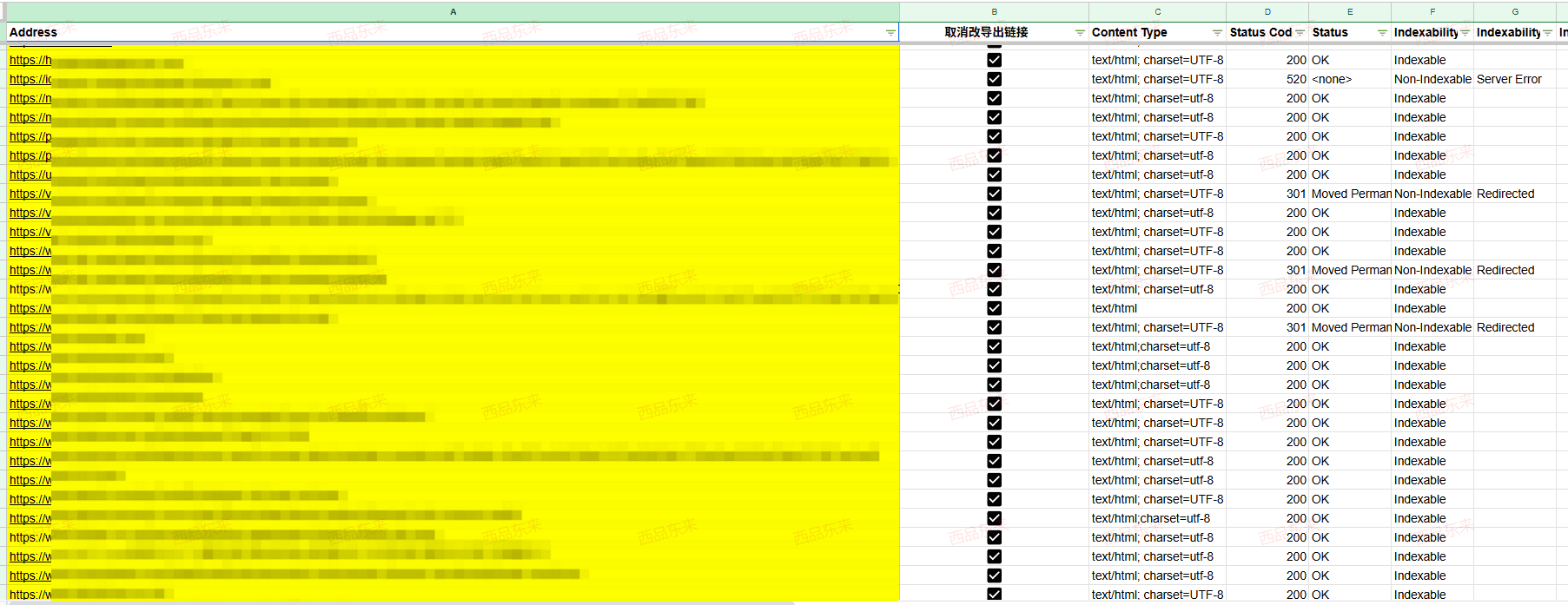Expand the Status Code filter dropdown
This screenshot has height=605, width=1568.
click(1300, 33)
